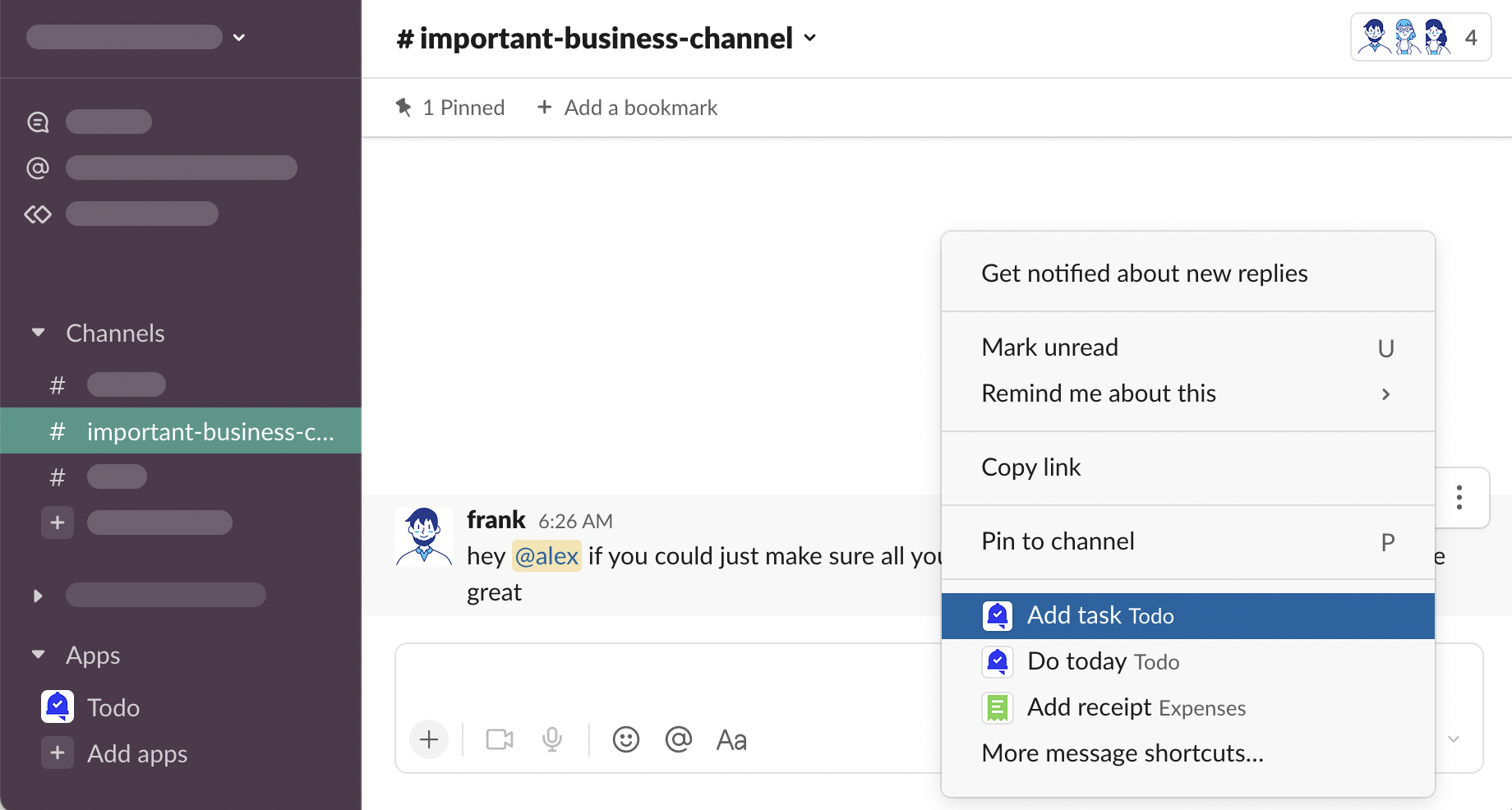This screenshot has height=810, width=1512.
Task: Open the Todo app in sidebar
Action: 113,707
